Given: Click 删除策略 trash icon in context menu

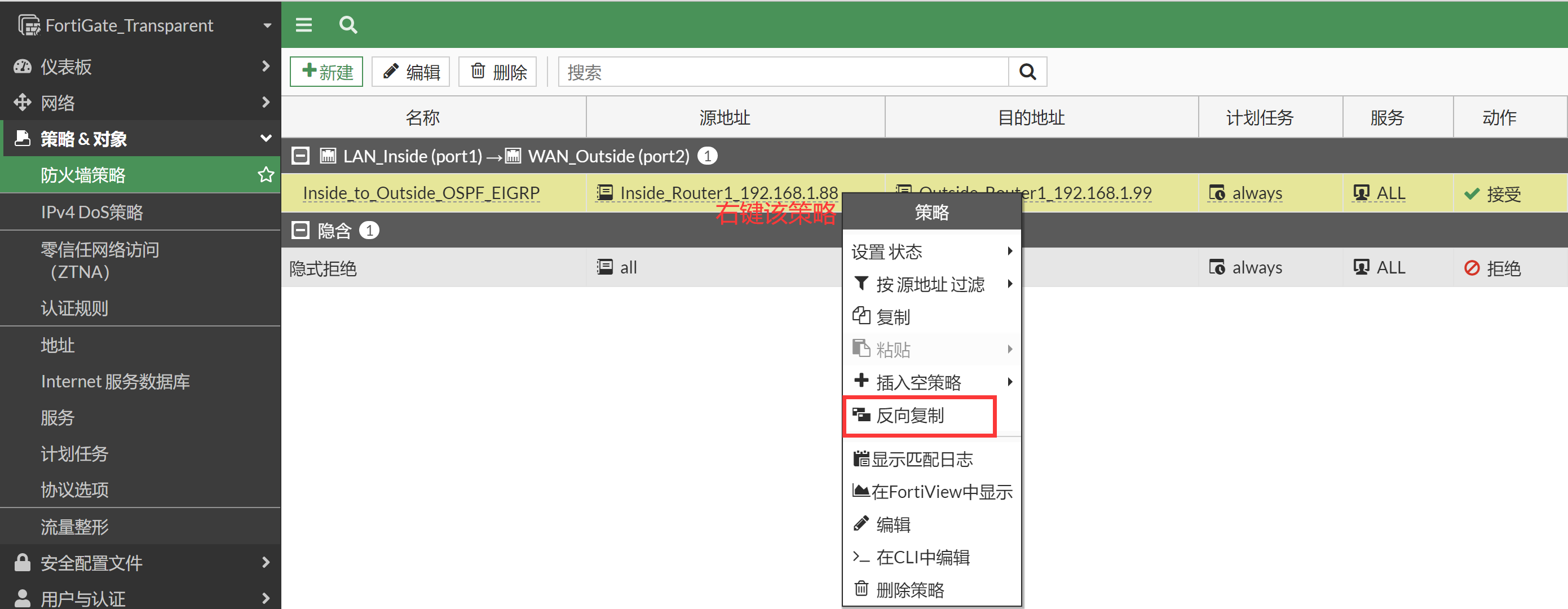Looking at the screenshot, I should point(862,589).
